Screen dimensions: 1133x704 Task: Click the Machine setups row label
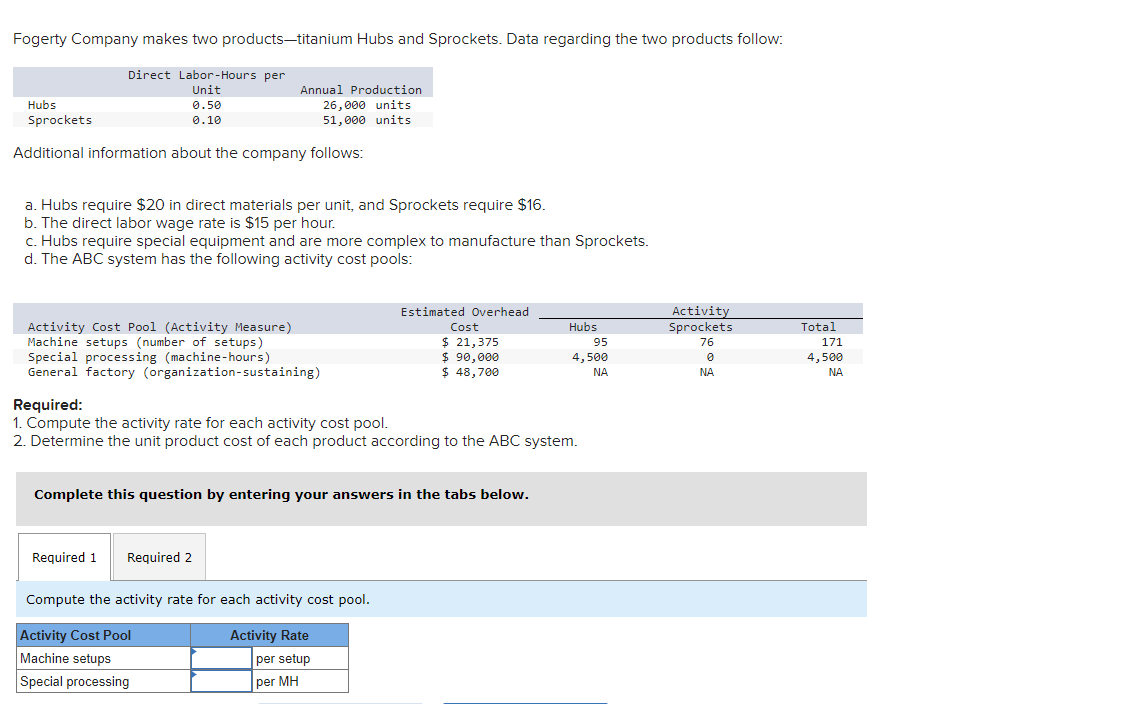click(66, 658)
